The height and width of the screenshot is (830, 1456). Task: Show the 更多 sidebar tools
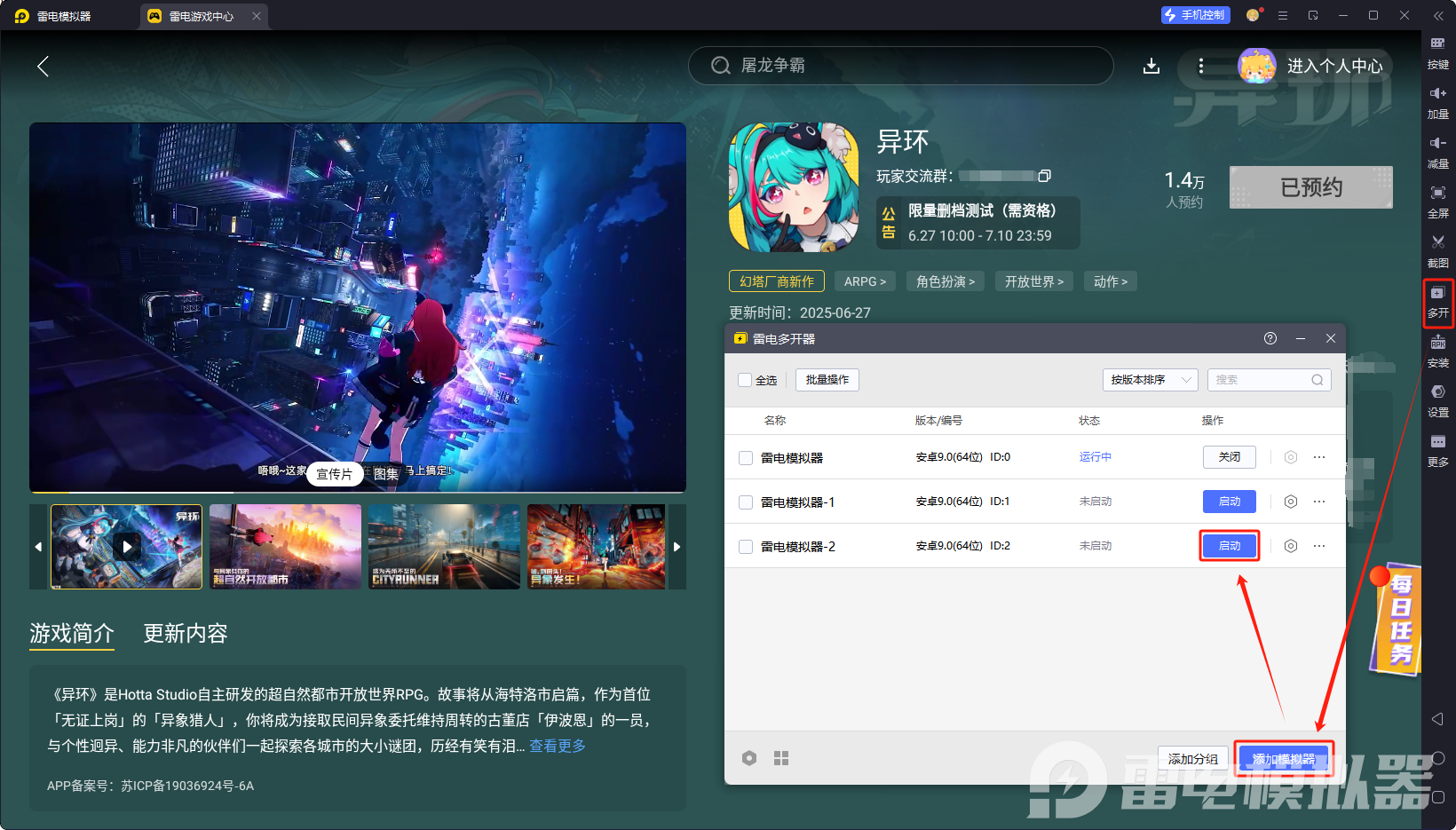pyautogui.click(x=1438, y=451)
